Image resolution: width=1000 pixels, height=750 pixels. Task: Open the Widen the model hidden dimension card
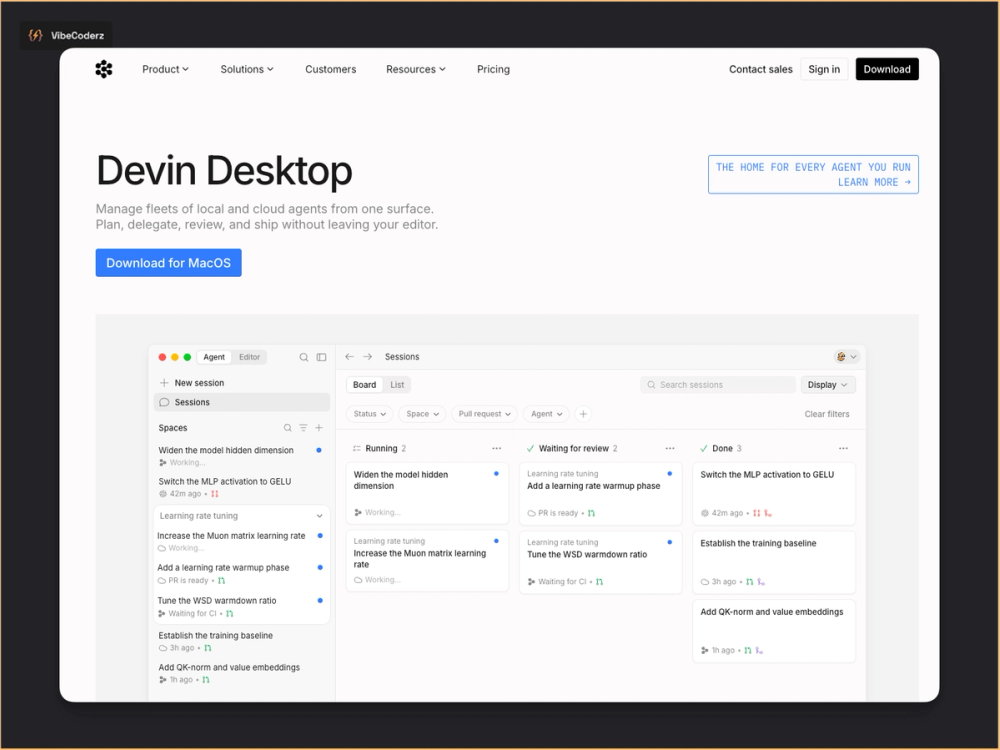[427, 493]
